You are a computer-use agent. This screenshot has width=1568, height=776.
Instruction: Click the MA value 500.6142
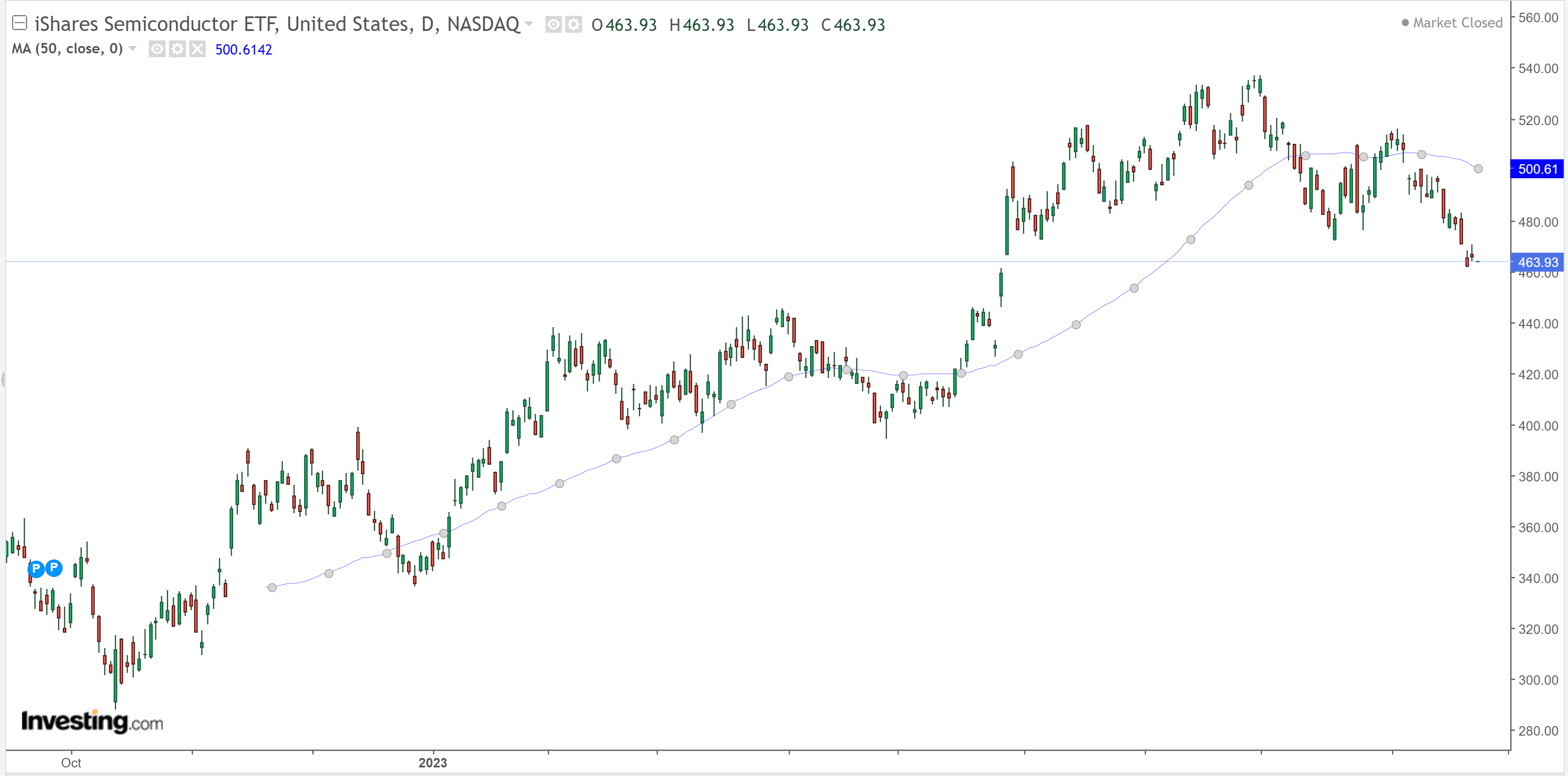tap(243, 49)
